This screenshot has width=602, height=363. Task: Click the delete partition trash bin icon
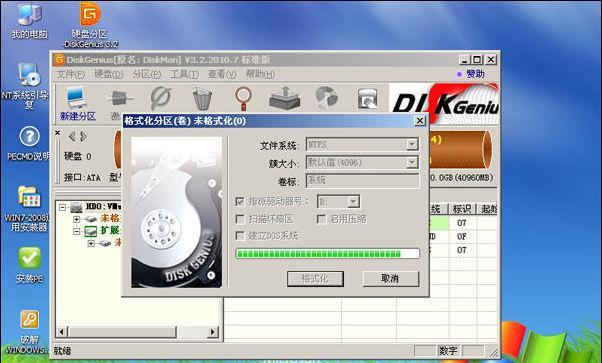click(x=202, y=98)
